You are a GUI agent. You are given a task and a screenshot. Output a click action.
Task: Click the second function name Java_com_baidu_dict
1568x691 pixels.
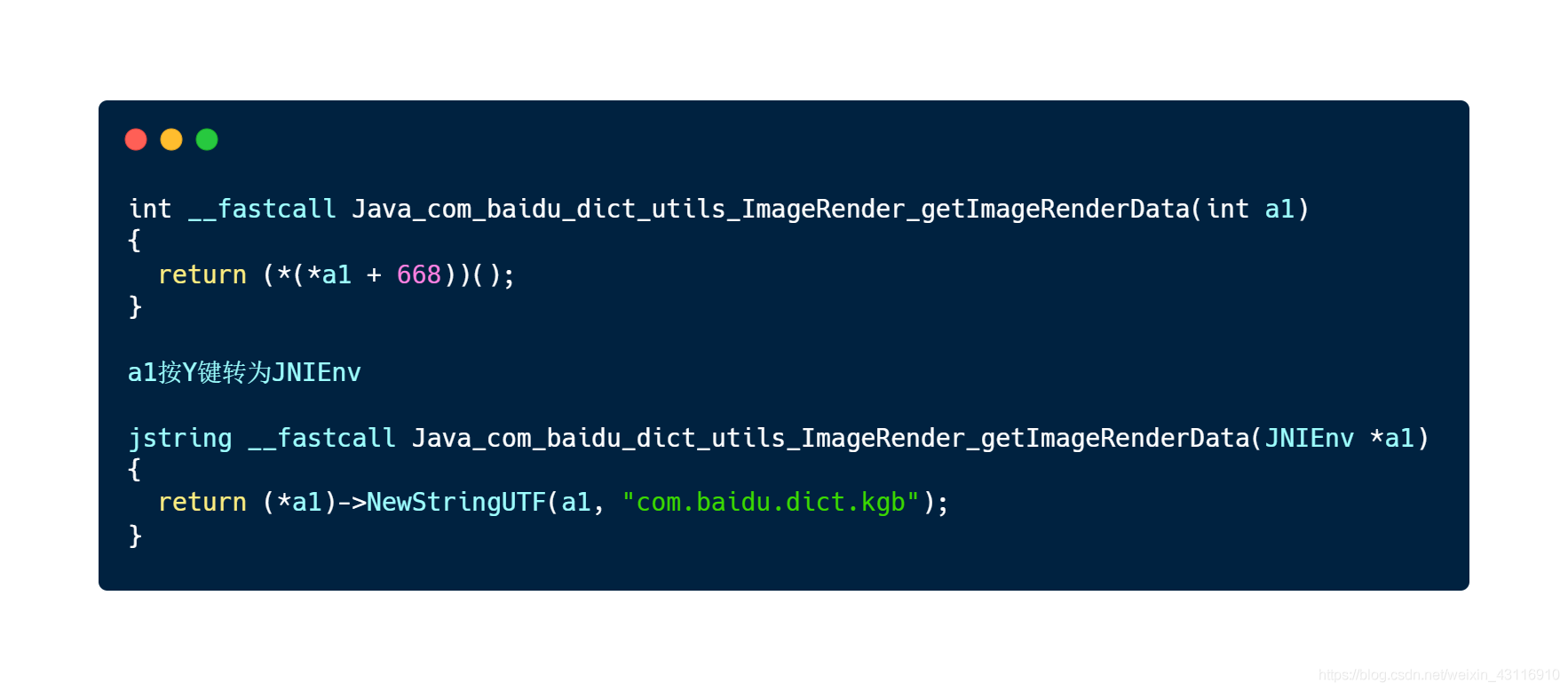[830, 438]
